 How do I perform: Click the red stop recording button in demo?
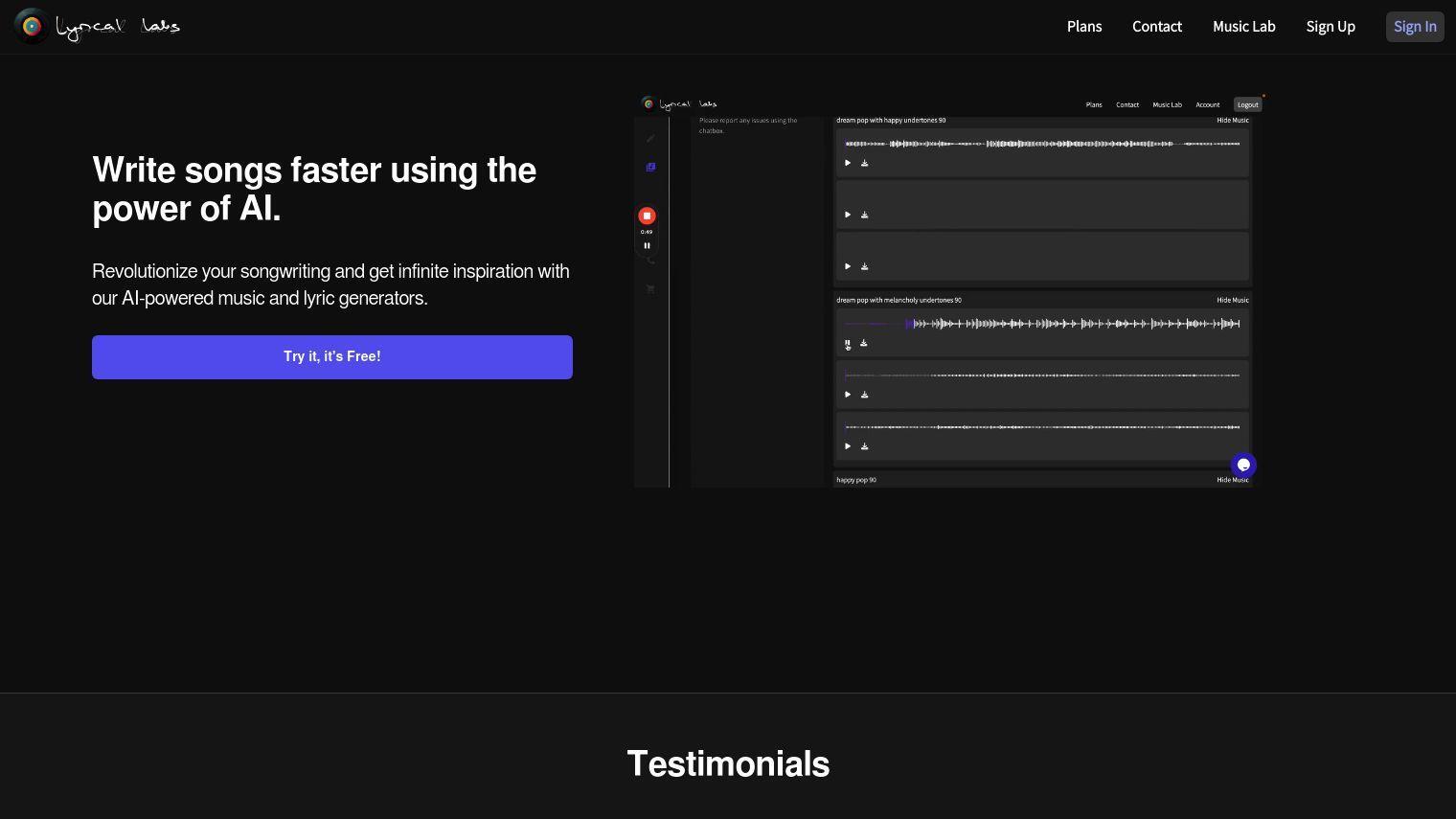click(x=647, y=216)
